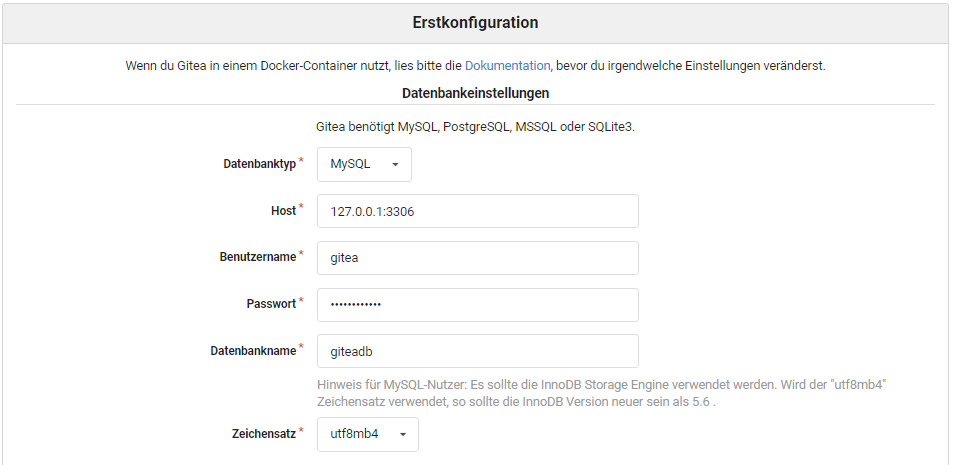Viewport: 955px width, 465px height.
Task: Click the Datenbankname label
Action: 253,351
